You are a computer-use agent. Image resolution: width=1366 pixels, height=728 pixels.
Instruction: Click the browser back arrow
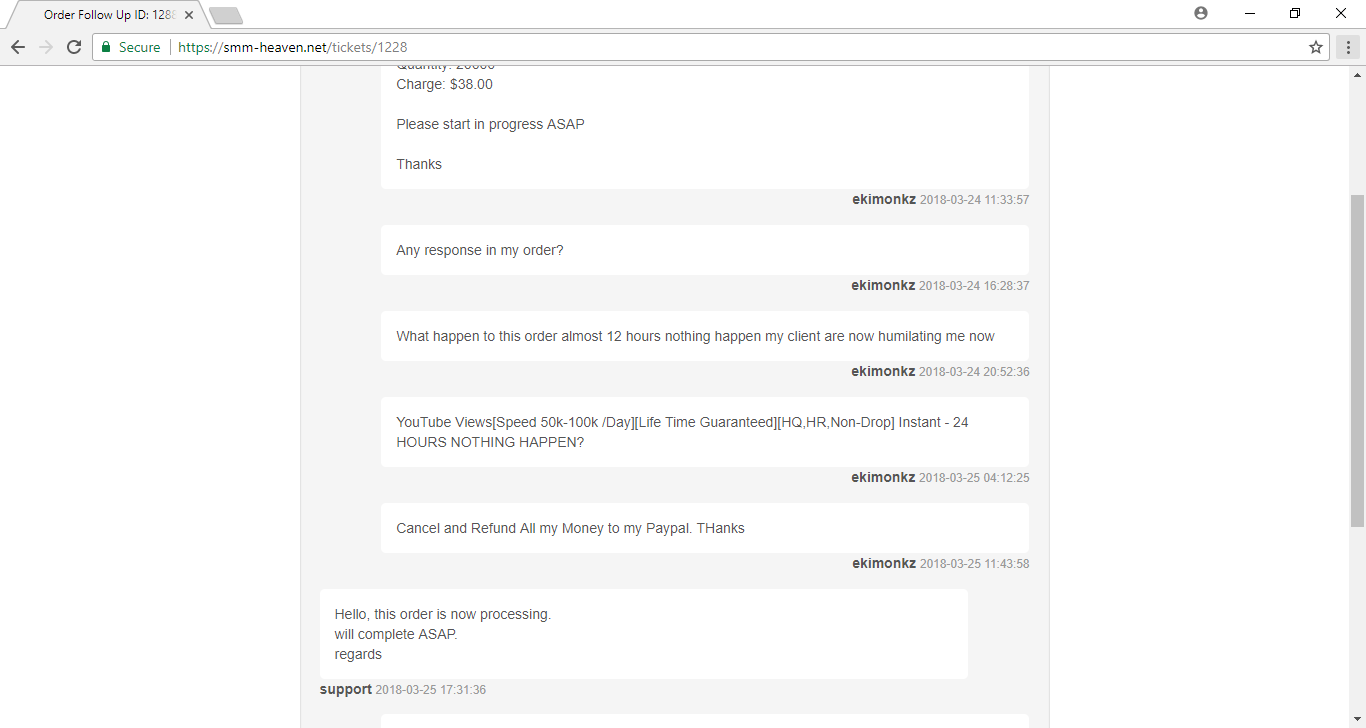(18, 47)
